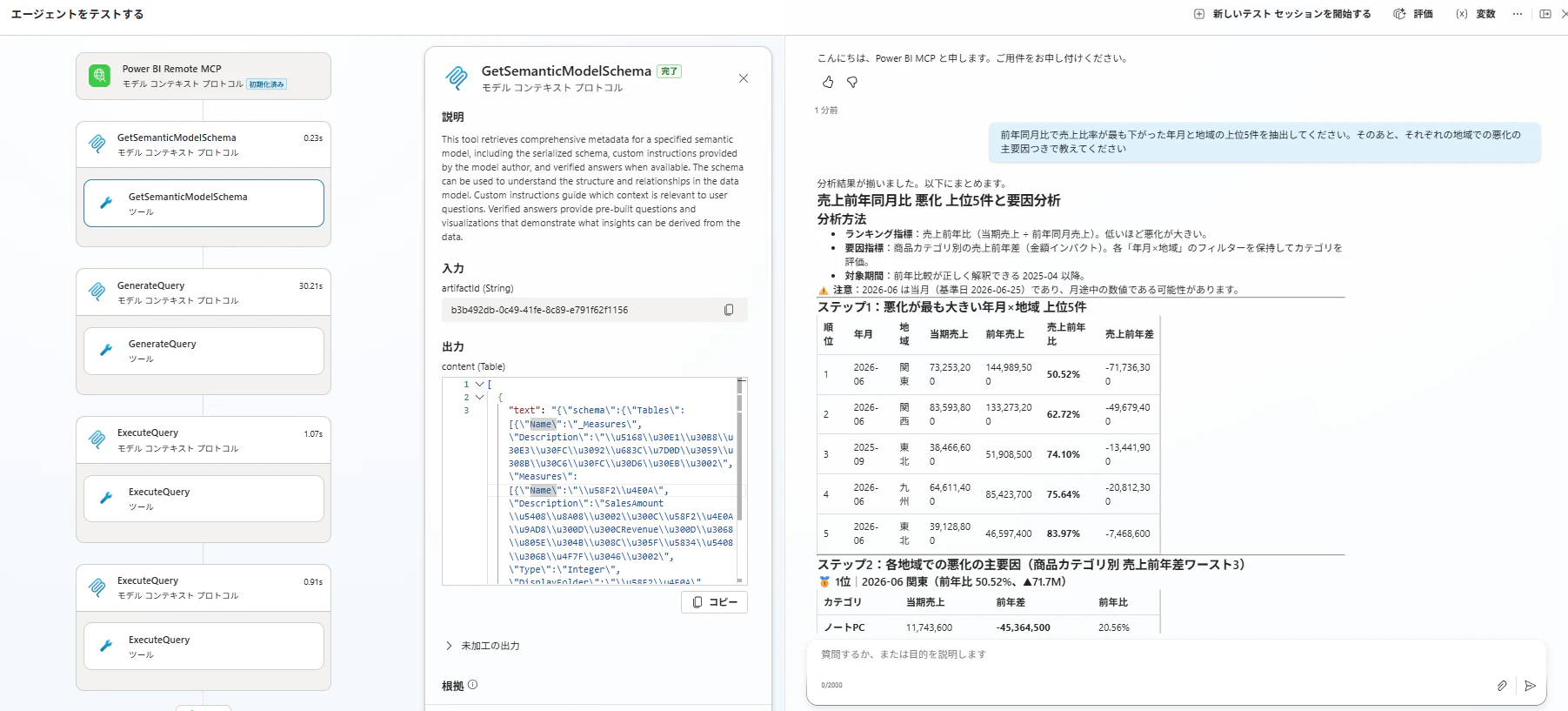Like the greeting message with thumbs up
This screenshot has height=711, width=1568.
click(x=828, y=82)
